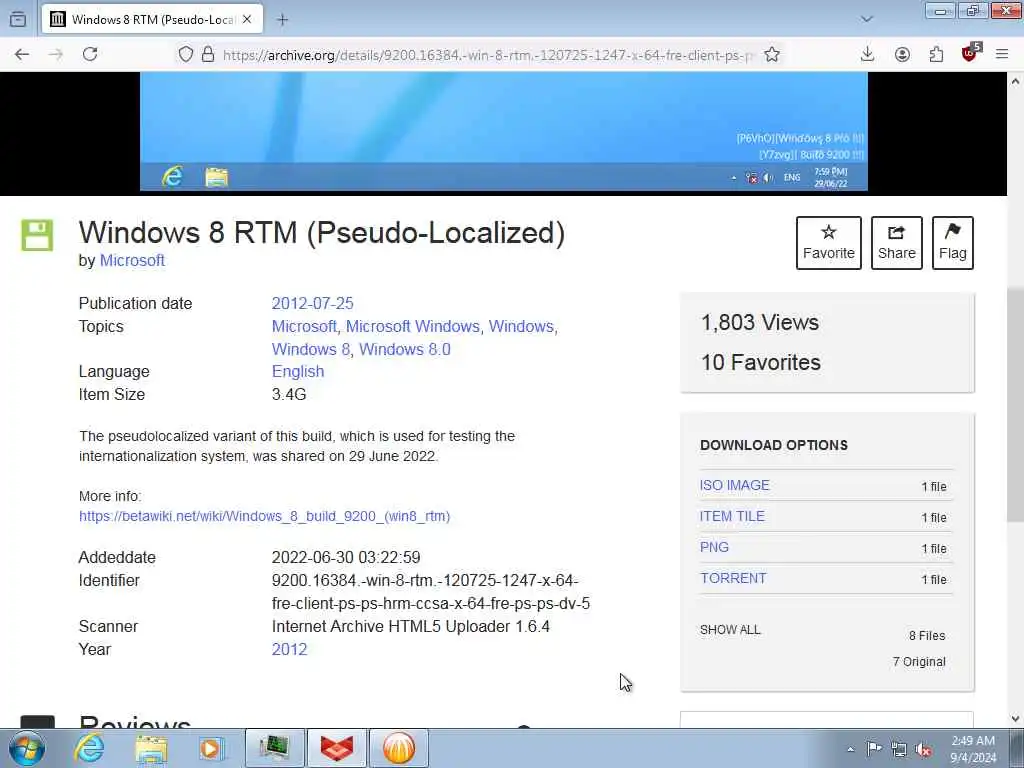Open Firefox View at tab strip start

[18, 19]
